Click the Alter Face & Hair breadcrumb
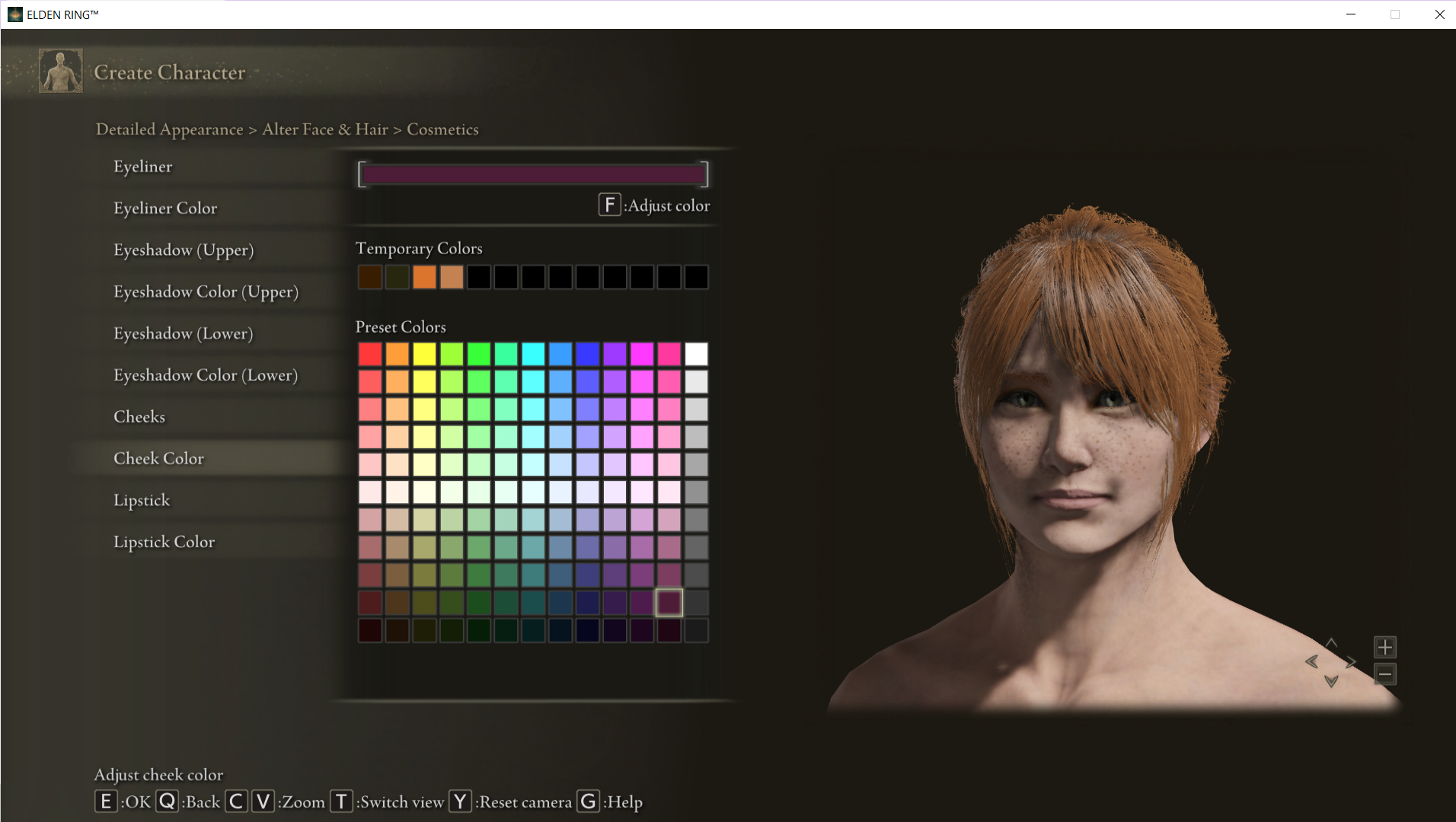Image resolution: width=1456 pixels, height=822 pixels. click(x=325, y=129)
